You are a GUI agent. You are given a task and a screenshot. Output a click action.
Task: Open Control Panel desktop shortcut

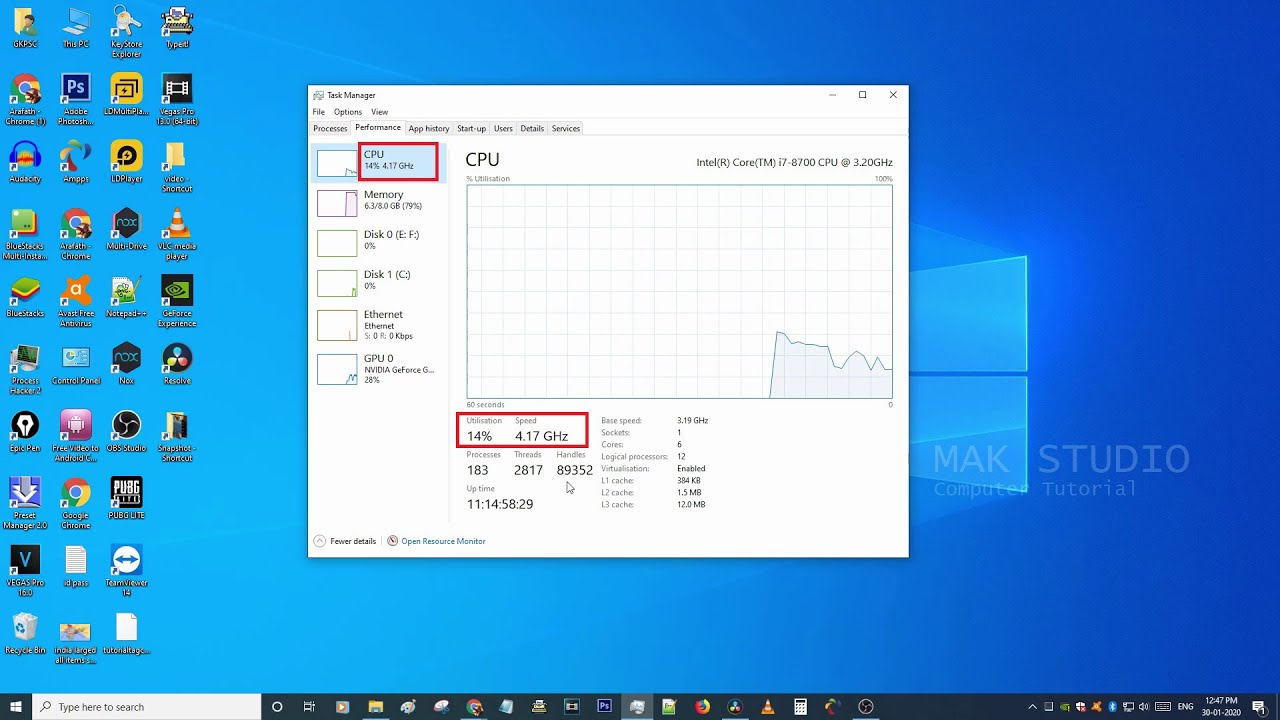click(x=76, y=364)
